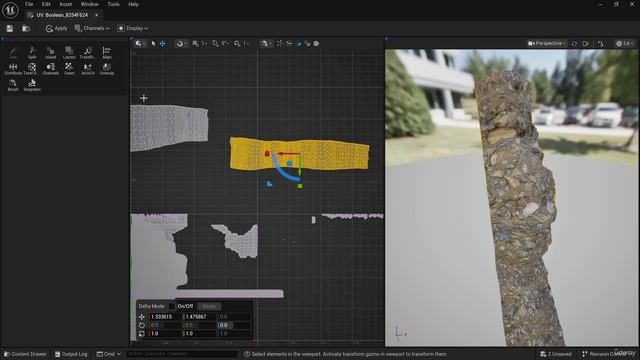Screen dimensions: 640x360
Task: Click the translate row icon in transform panel
Action: 142,317
